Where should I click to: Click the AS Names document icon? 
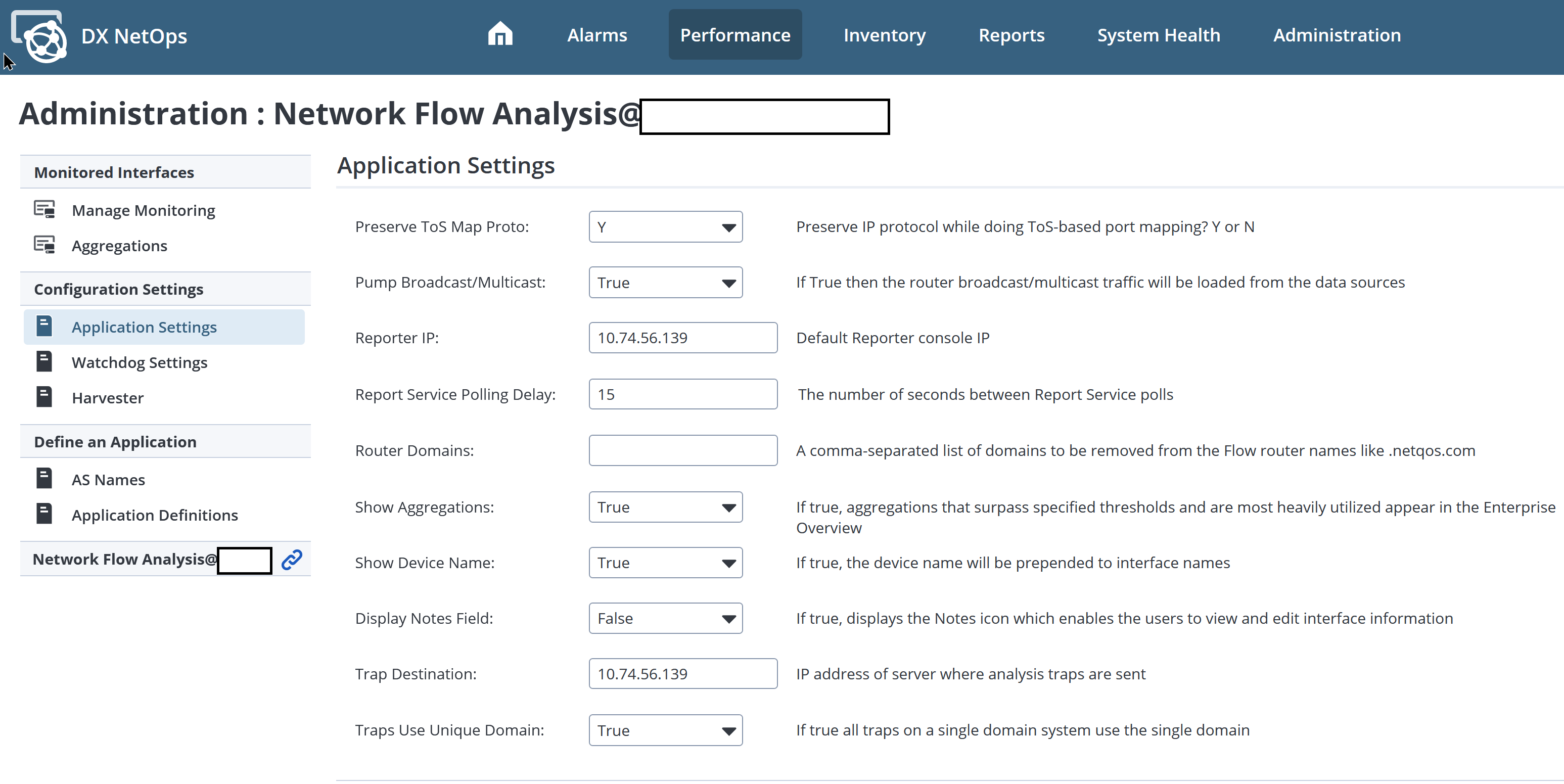tap(44, 479)
